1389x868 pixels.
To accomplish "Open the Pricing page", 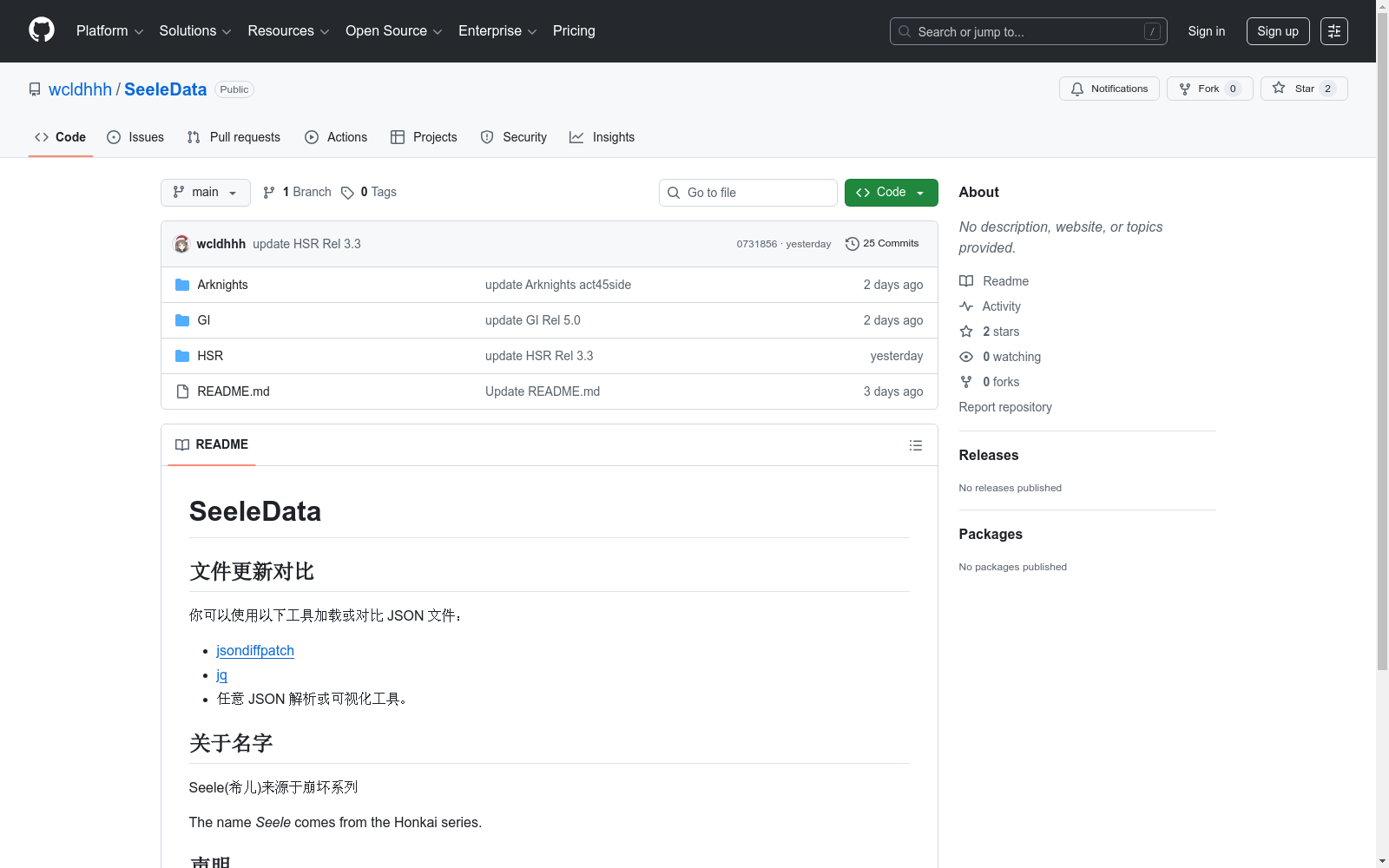I will (x=574, y=31).
